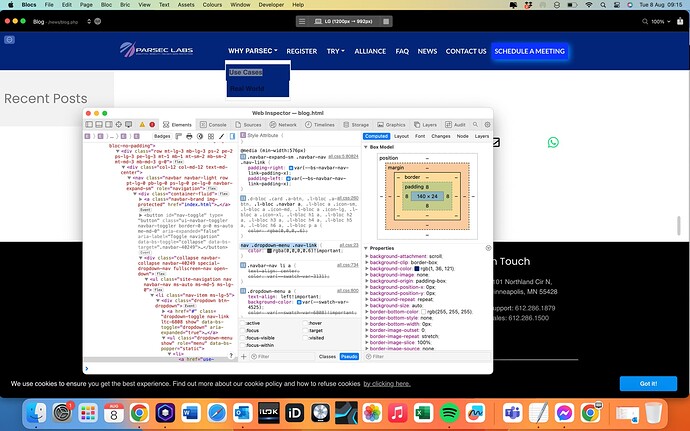Expand the background-attachment property row
Image resolution: width=690 pixels, height=431 pixels.
(x=367, y=256)
